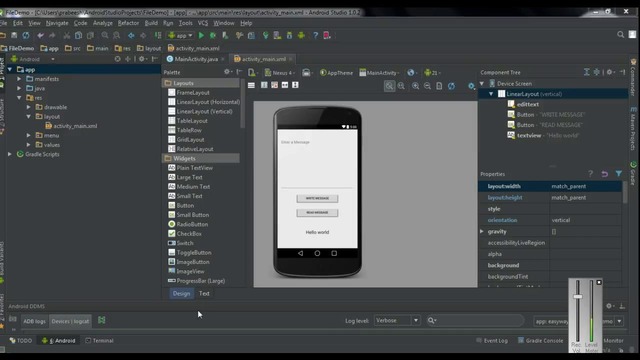Click the Make Project build icon
The width and height of the screenshot is (640, 360).
(x=158, y=36)
